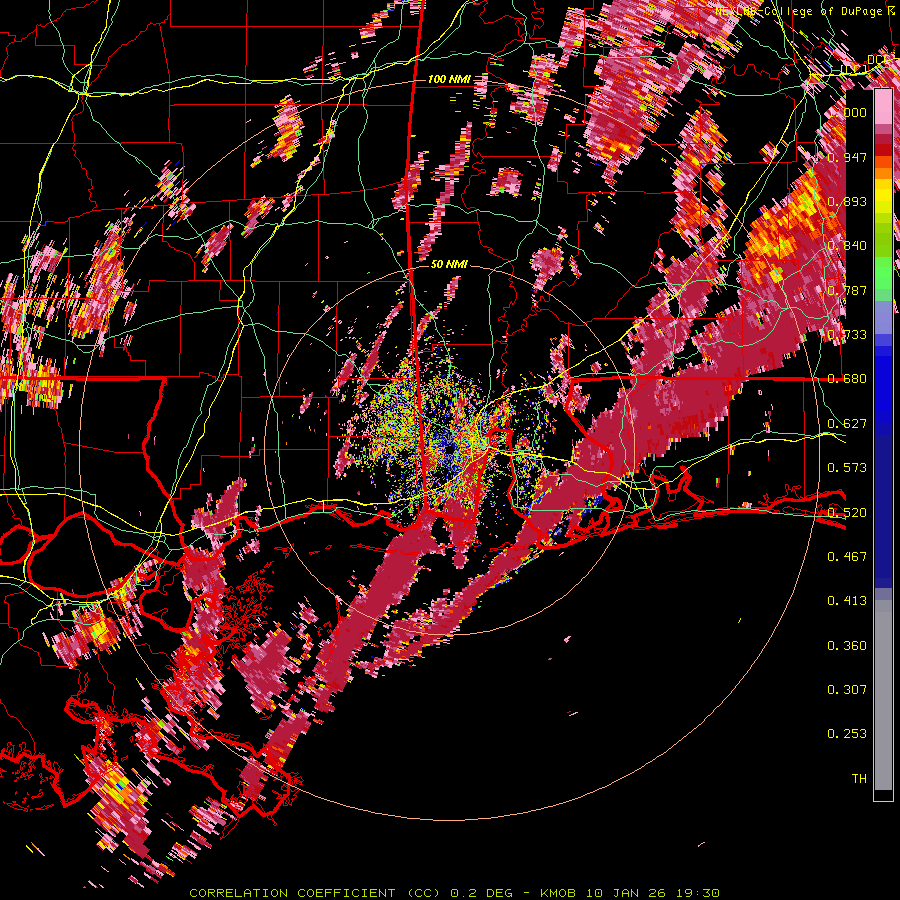Select the 0.413 scale value

(x=847, y=601)
